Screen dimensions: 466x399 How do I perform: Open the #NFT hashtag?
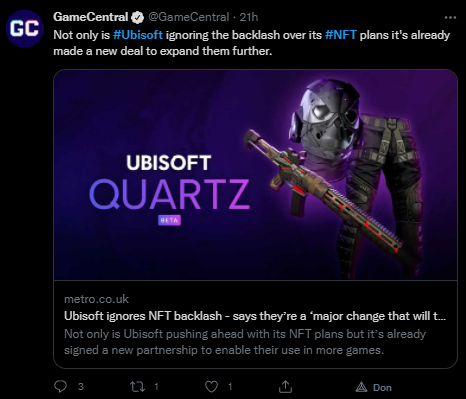click(341, 35)
